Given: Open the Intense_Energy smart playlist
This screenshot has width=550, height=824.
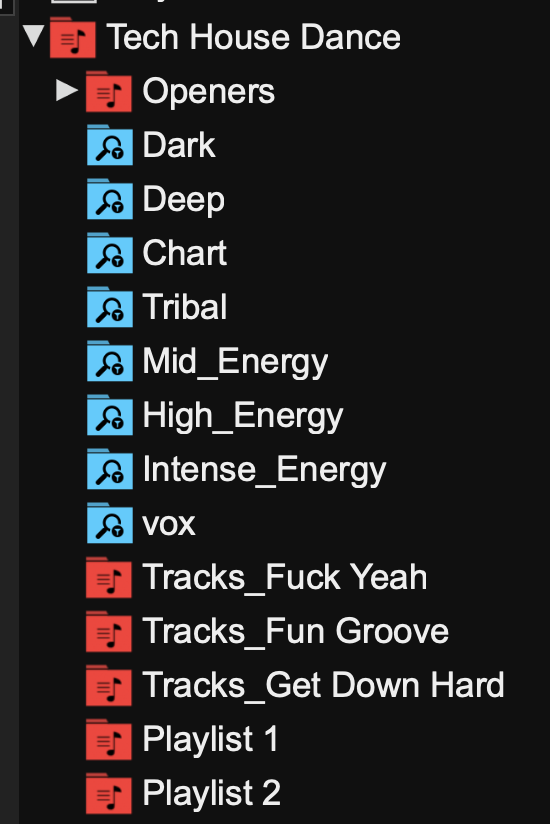Looking at the screenshot, I should [264, 470].
